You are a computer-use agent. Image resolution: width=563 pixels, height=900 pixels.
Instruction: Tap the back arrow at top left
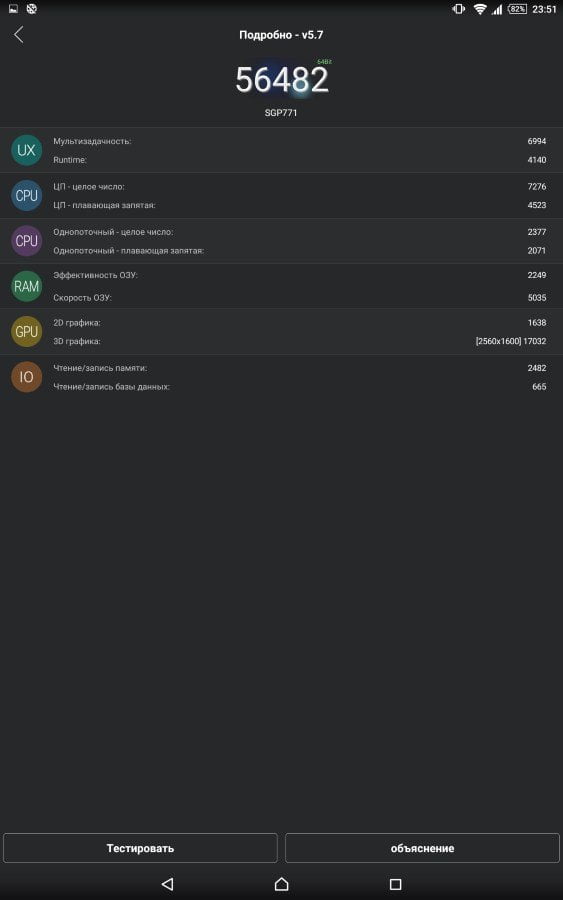coord(18,34)
